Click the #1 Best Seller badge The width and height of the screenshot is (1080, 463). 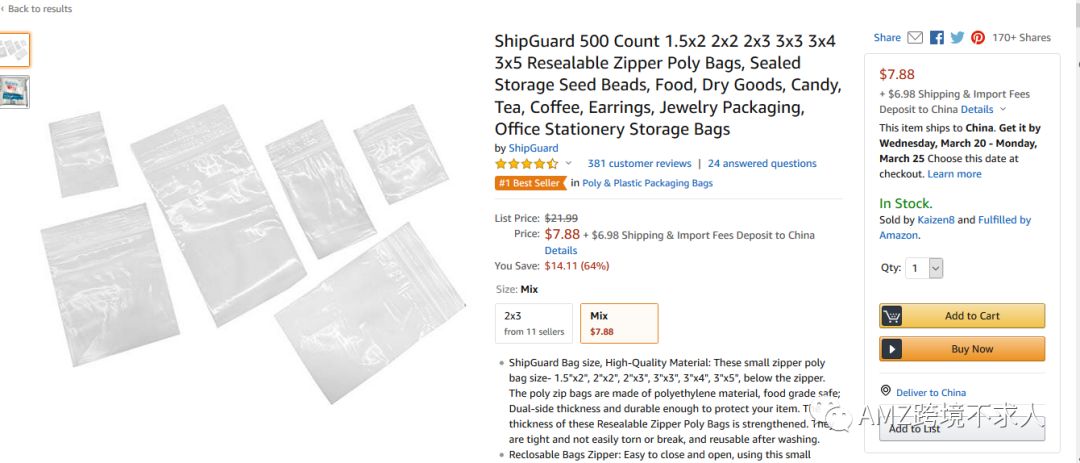tap(529, 183)
